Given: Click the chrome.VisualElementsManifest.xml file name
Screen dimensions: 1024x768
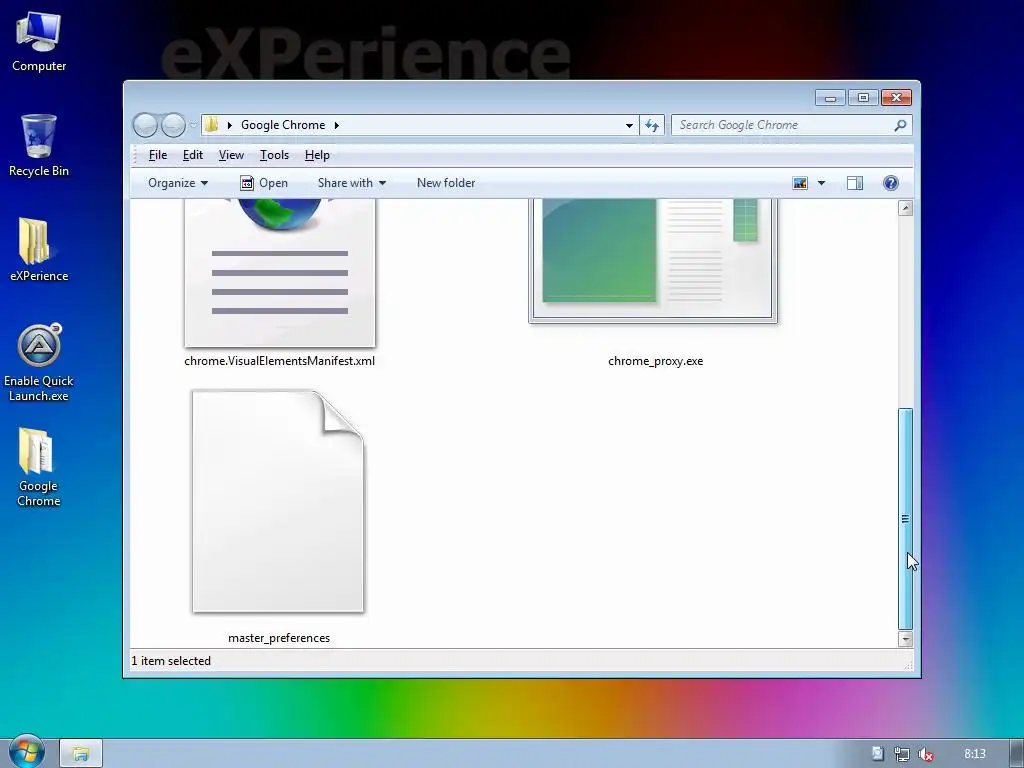Looking at the screenshot, I should click(x=280, y=361).
